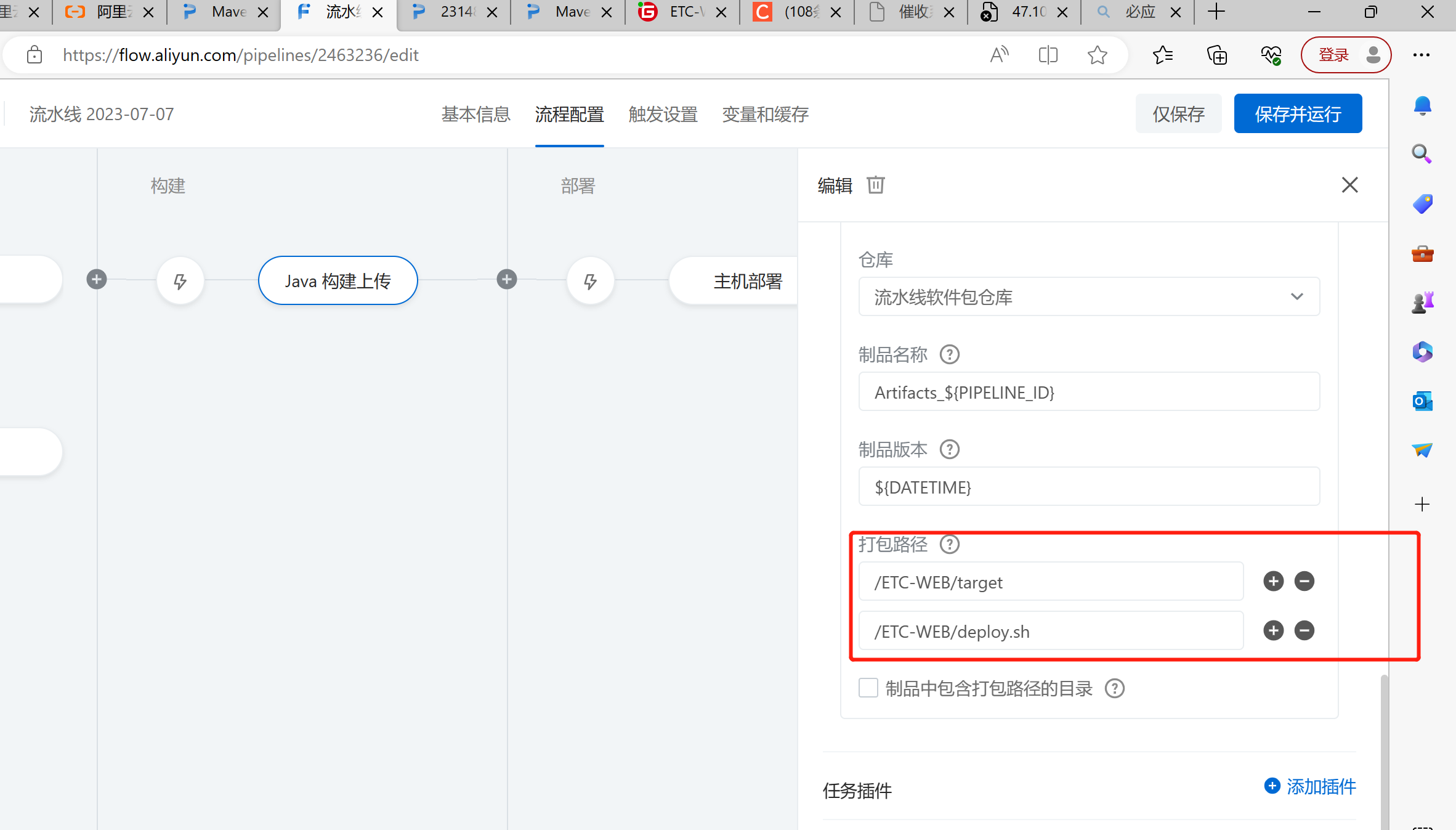Screen dimensions: 1456x830
Task: Select the Java 构建上传 pipeline node
Action: 338,281
